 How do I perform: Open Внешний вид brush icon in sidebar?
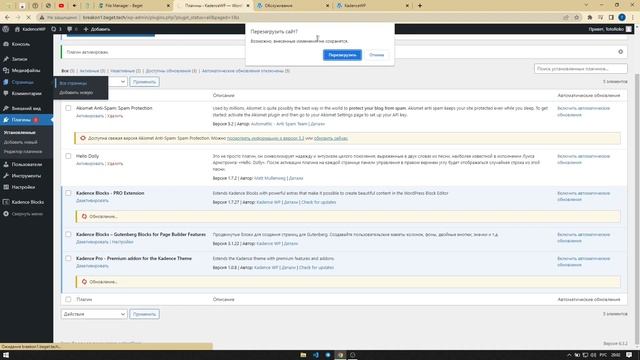(x=6, y=108)
